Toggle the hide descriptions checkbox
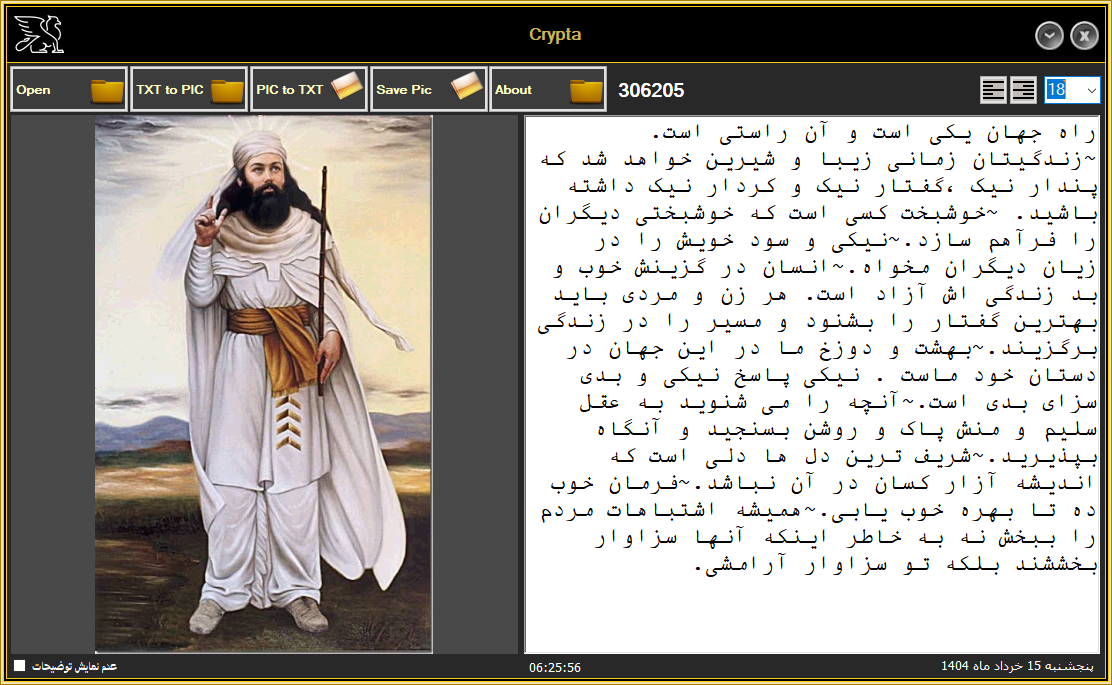The image size is (1112, 685). click(x=20, y=666)
